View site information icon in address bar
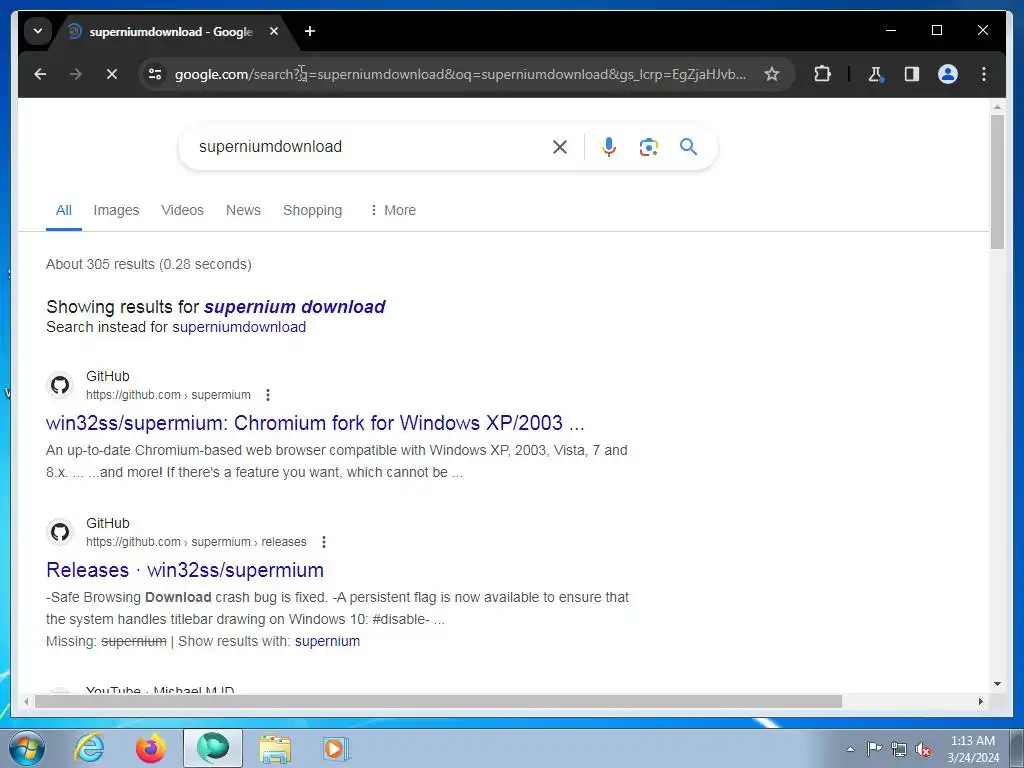1024x768 pixels. pyautogui.click(x=155, y=74)
